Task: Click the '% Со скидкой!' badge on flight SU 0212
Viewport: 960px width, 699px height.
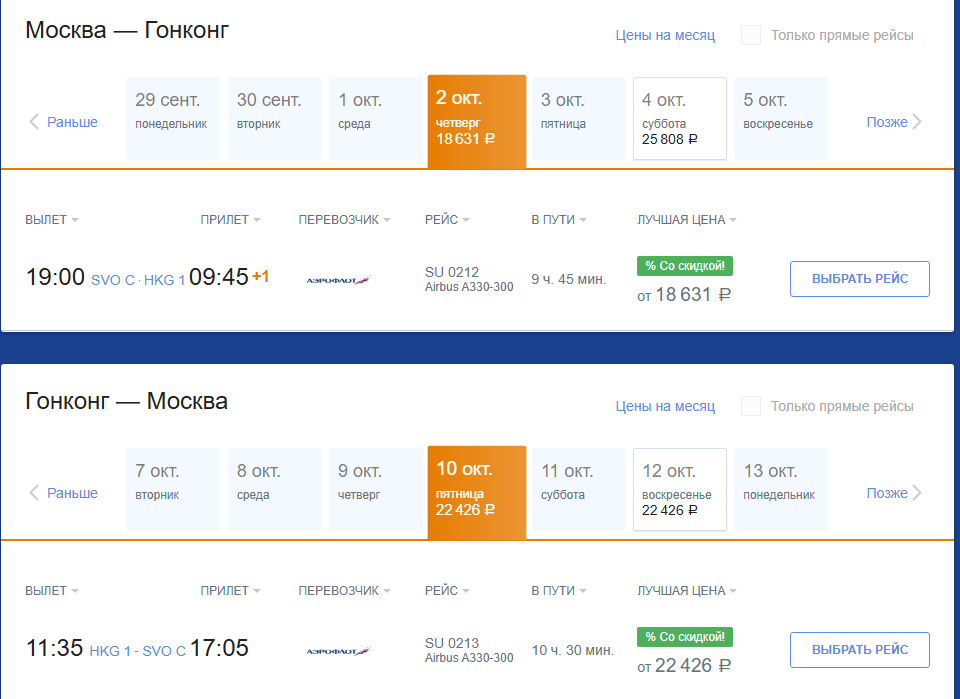Action: pos(684,266)
